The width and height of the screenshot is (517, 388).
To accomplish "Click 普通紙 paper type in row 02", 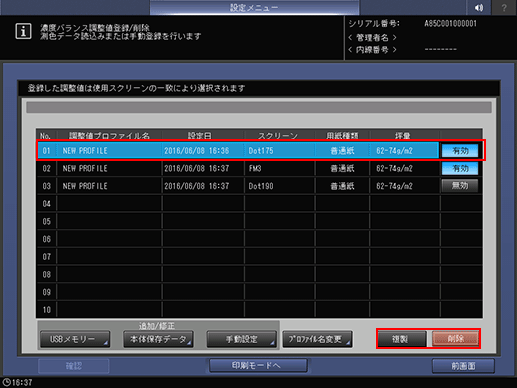I will (342, 168).
